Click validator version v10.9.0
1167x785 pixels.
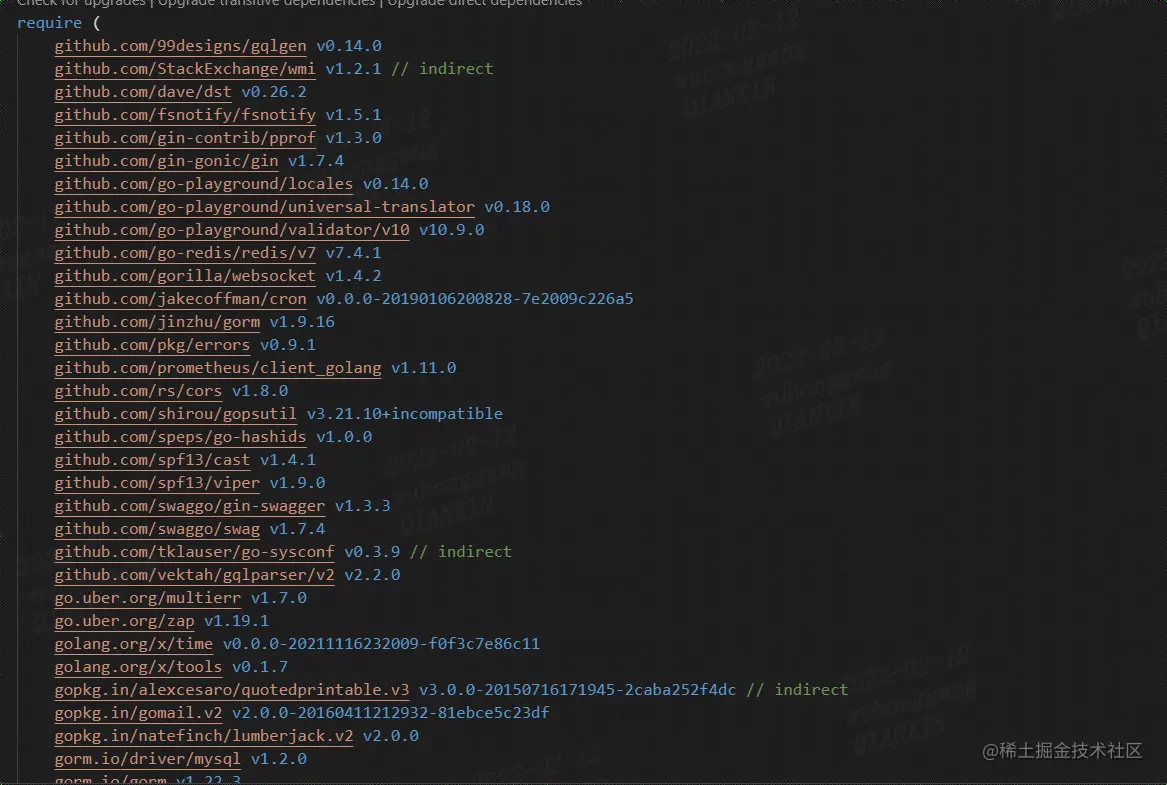[452, 231]
